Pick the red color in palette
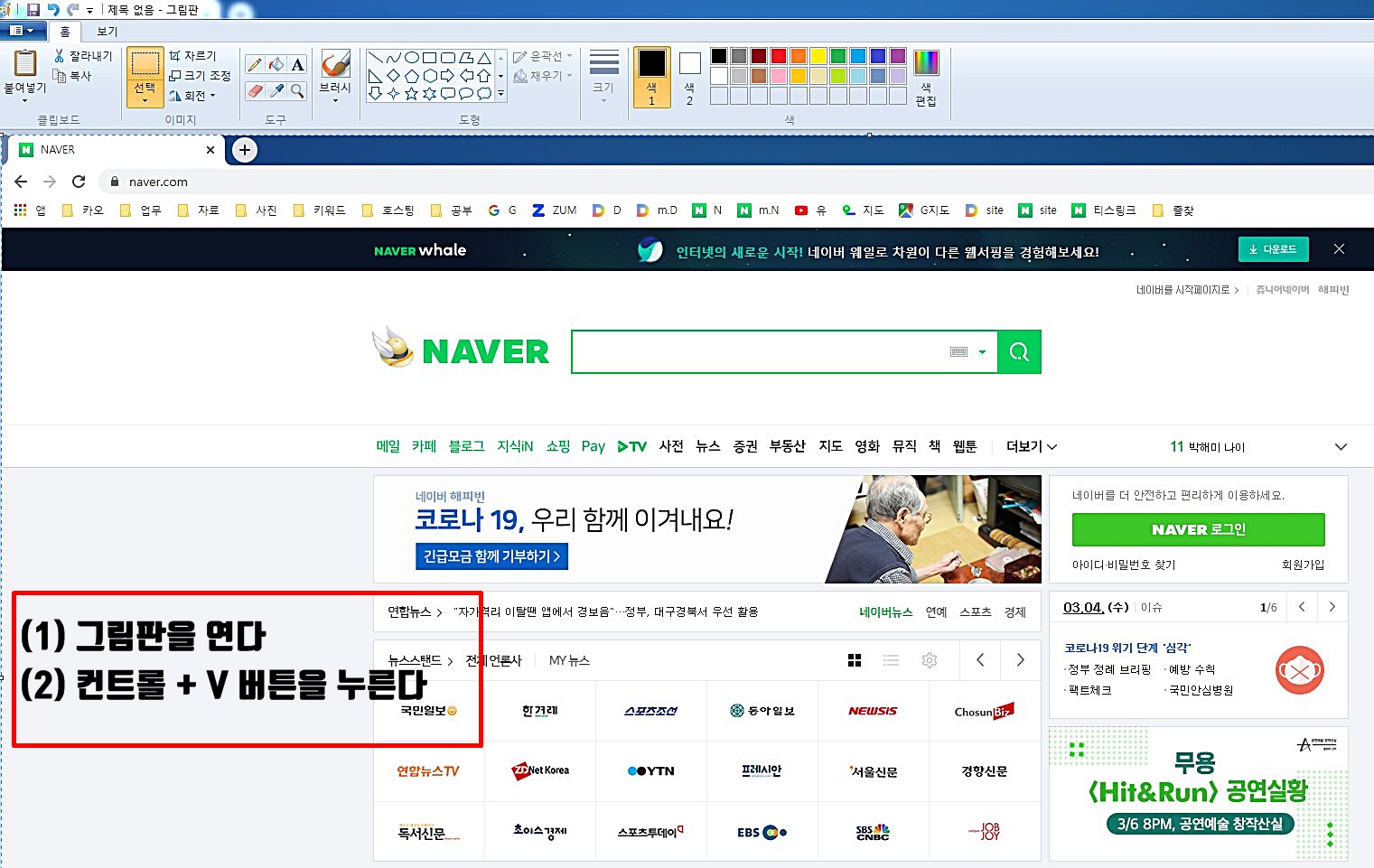 point(779,56)
